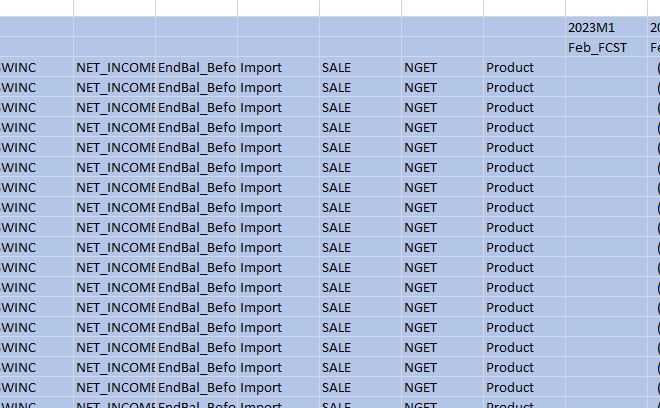Select Product cell in first data row
Image resolution: width=660 pixels, height=408 pixels.
524,68
